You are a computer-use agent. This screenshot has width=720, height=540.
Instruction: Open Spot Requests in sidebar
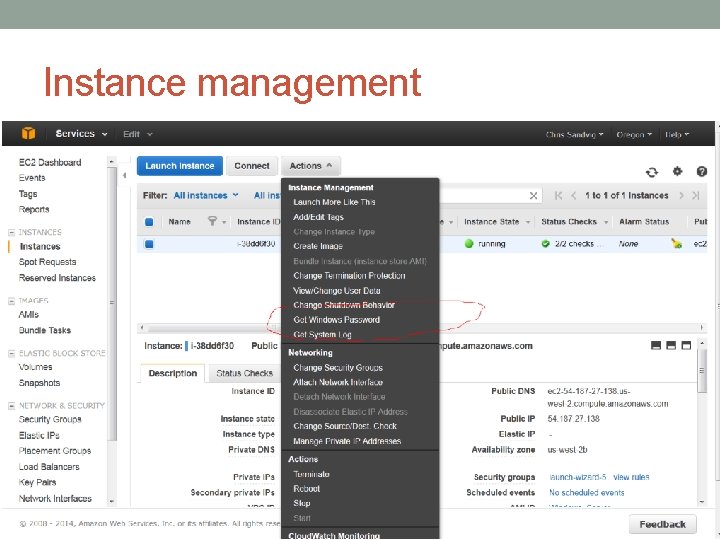tap(47, 262)
